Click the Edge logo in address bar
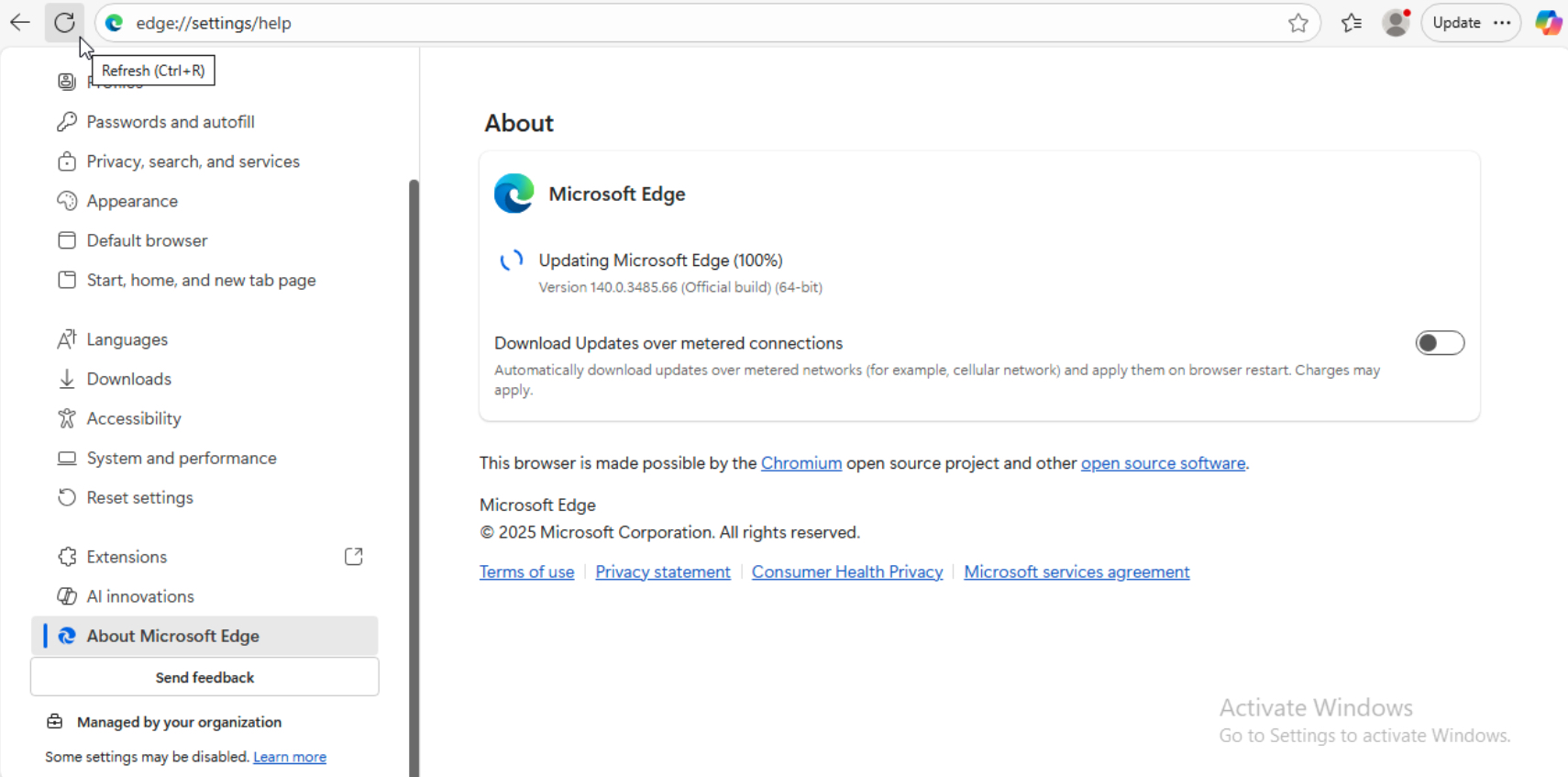Image resolution: width=1568 pixels, height=777 pixels. [115, 23]
